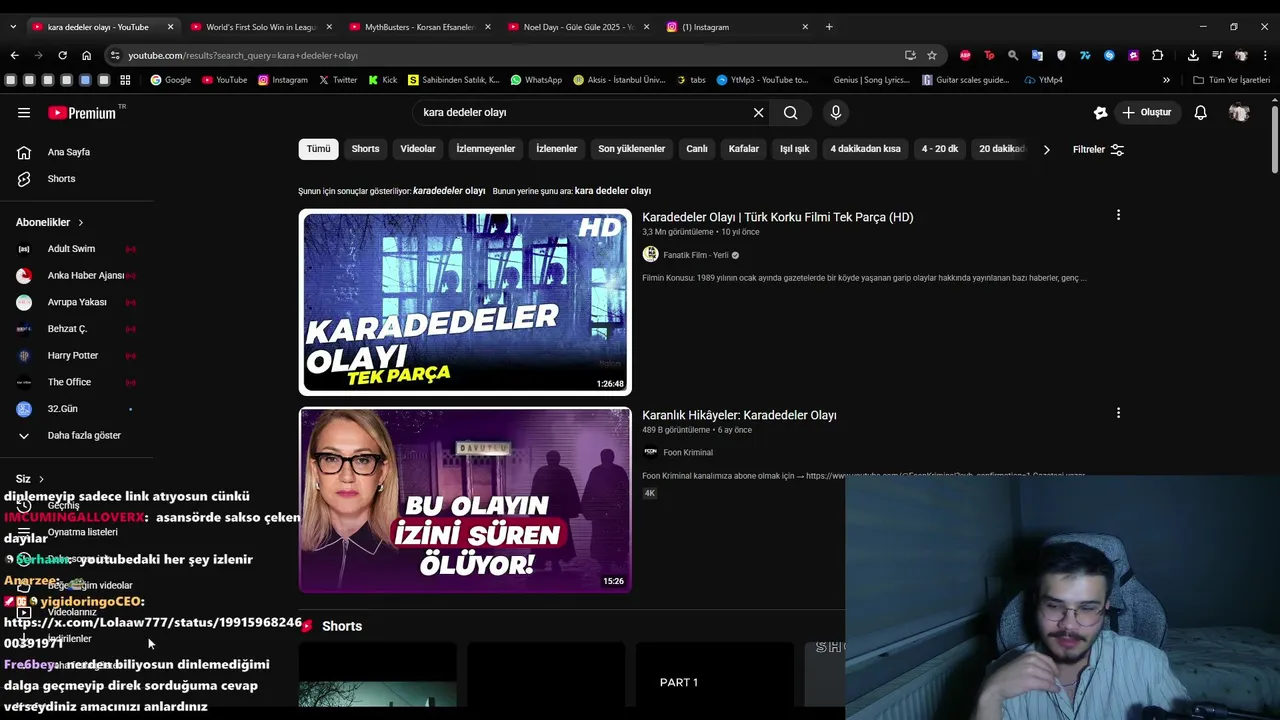This screenshot has height=720, width=1280.
Task: Go back to the previous page
Action: [x=14, y=55]
